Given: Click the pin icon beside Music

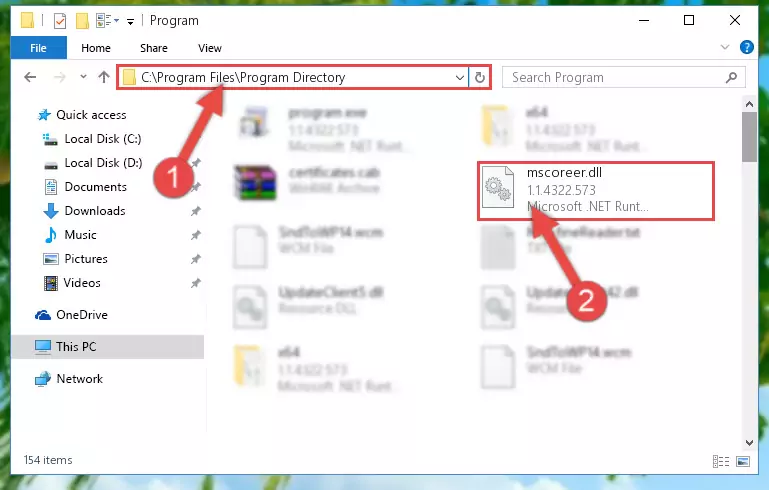Looking at the screenshot, I should pos(196,235).
